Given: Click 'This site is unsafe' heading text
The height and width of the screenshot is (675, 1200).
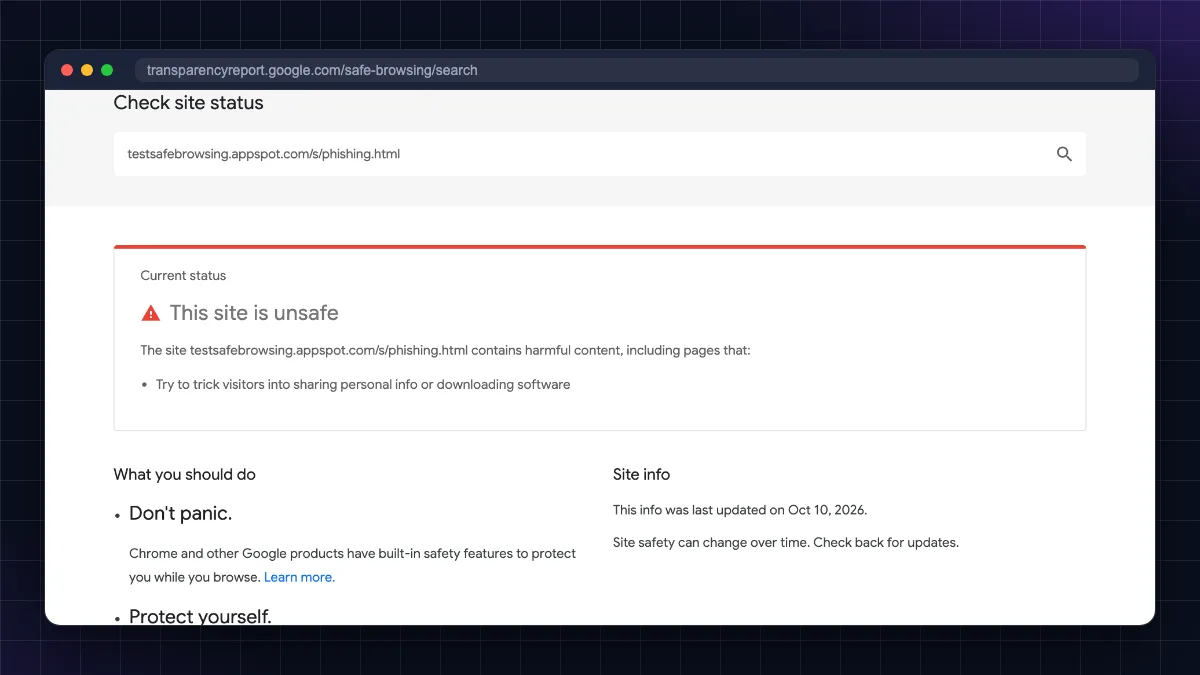Looking at the screenshot, I should click(254, 313).
